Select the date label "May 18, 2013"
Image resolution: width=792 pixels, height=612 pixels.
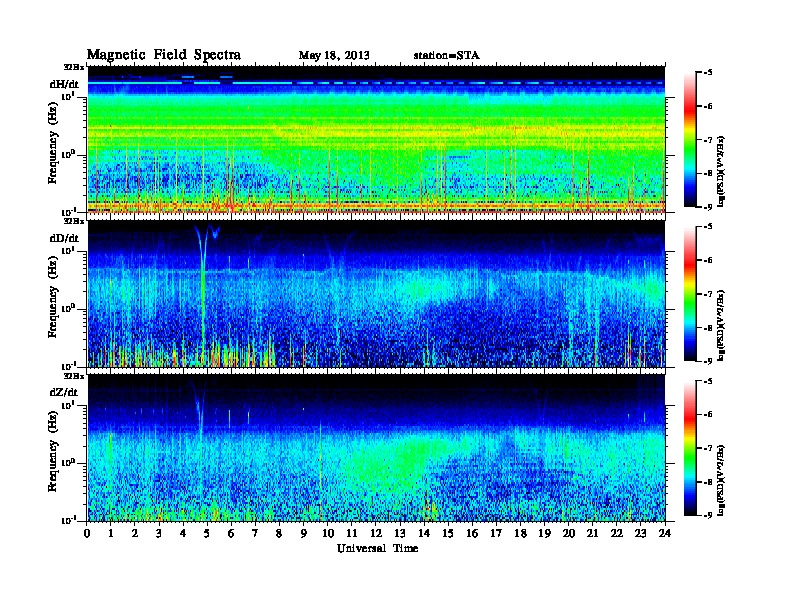click(x=334, y=55)
